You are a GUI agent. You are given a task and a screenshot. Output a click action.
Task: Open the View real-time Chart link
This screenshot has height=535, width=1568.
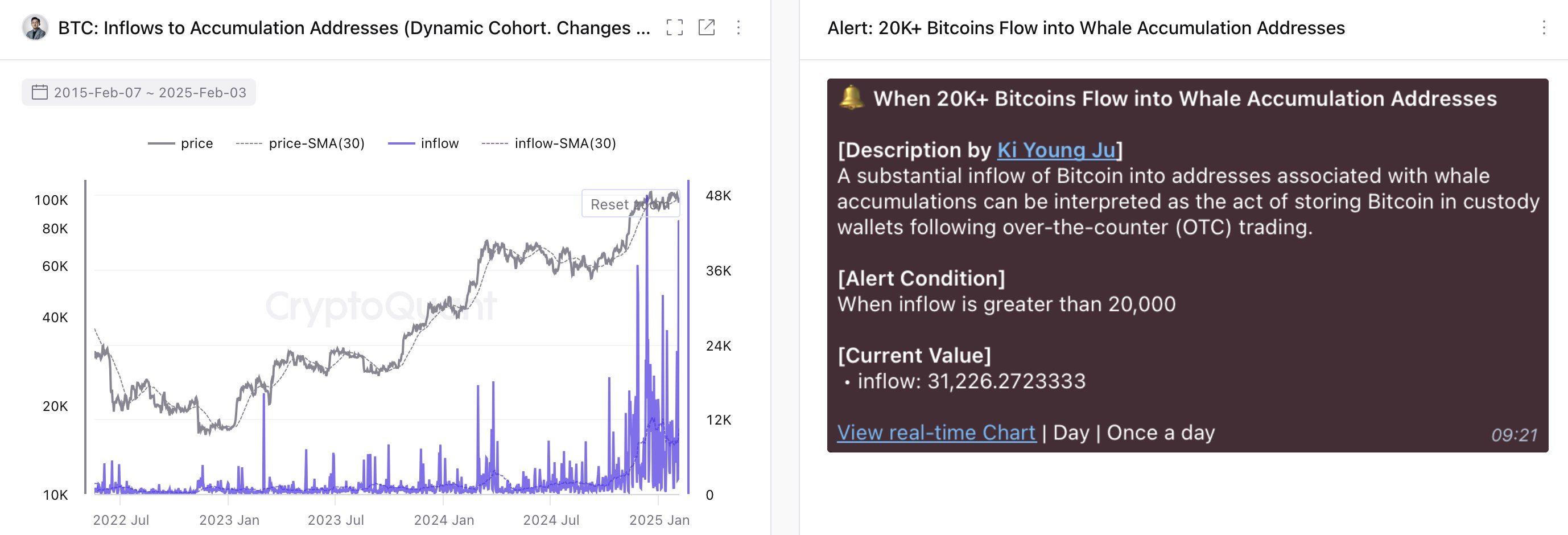tap(937, 432)
